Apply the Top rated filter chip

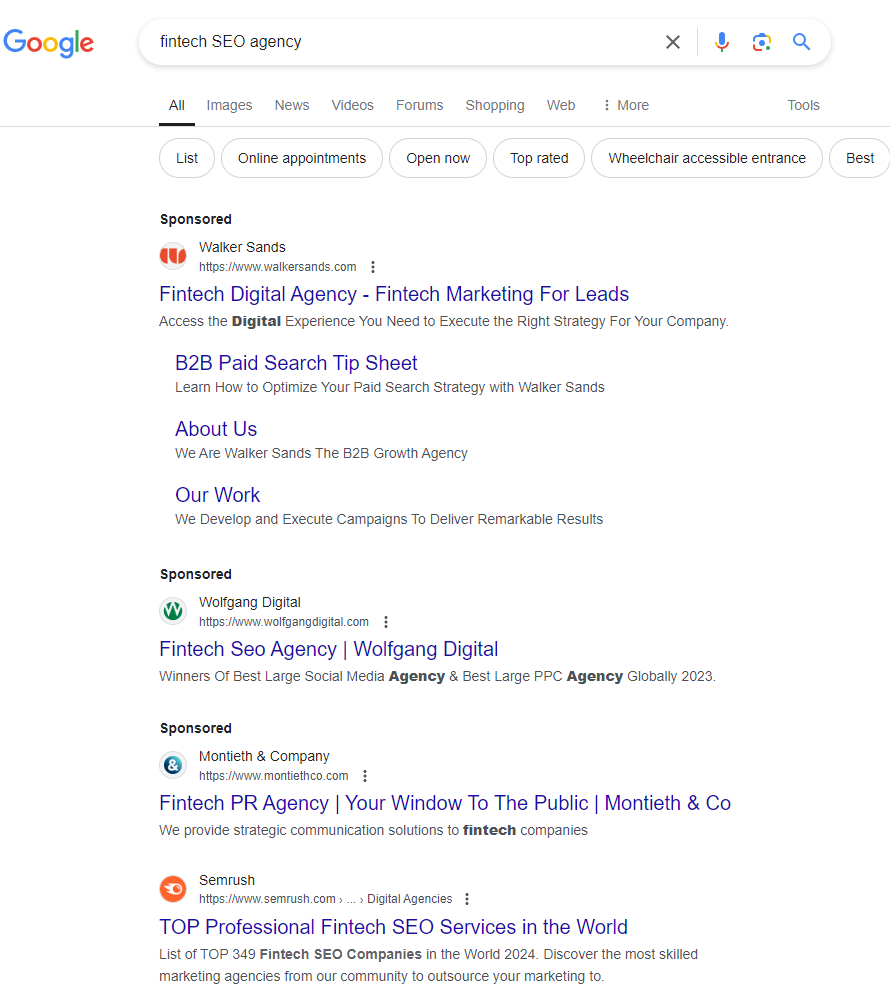click(539, 158)
